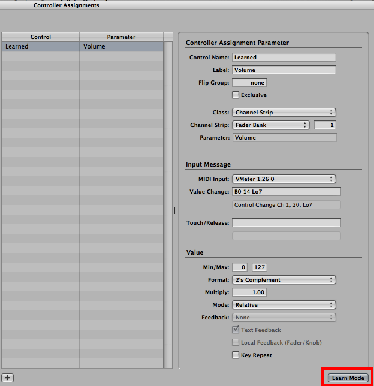
Task: Open the MIDI Input dropdown
Action: pyautogui.click(x=284, y=179)
